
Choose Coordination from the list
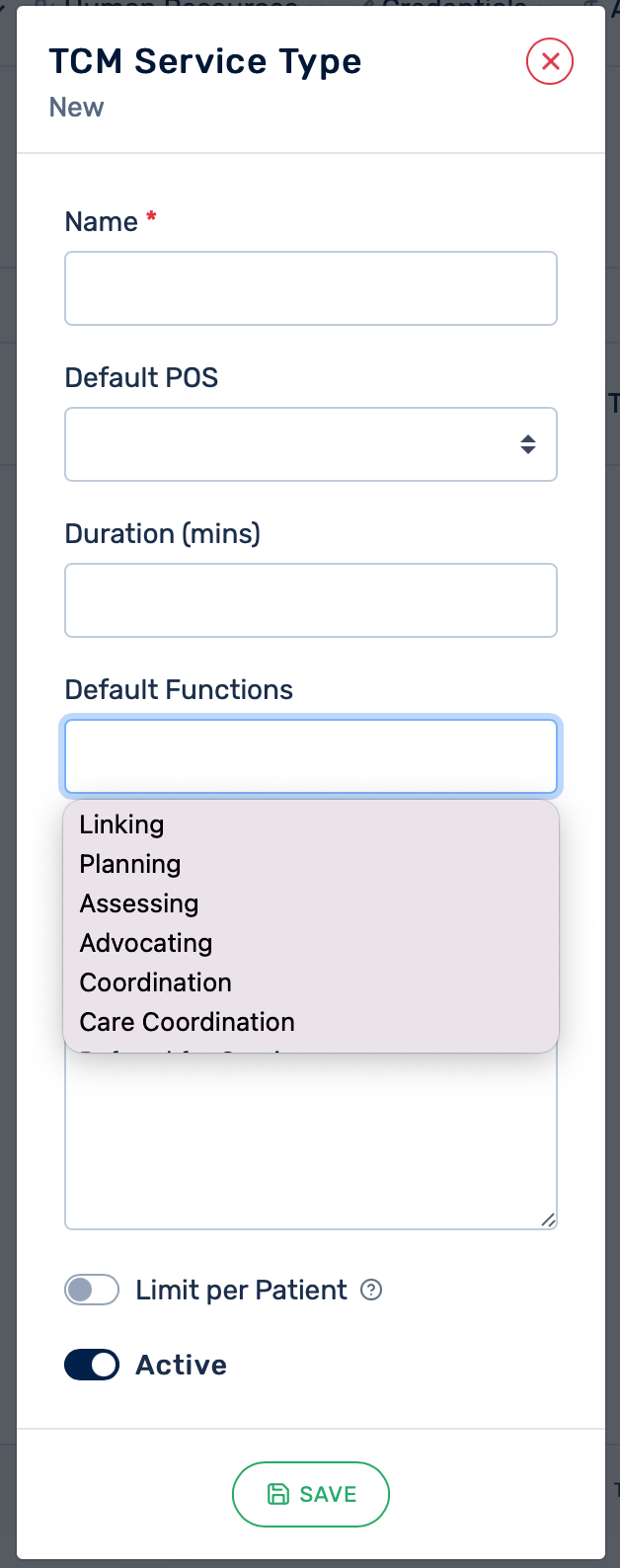click(156, 982)
